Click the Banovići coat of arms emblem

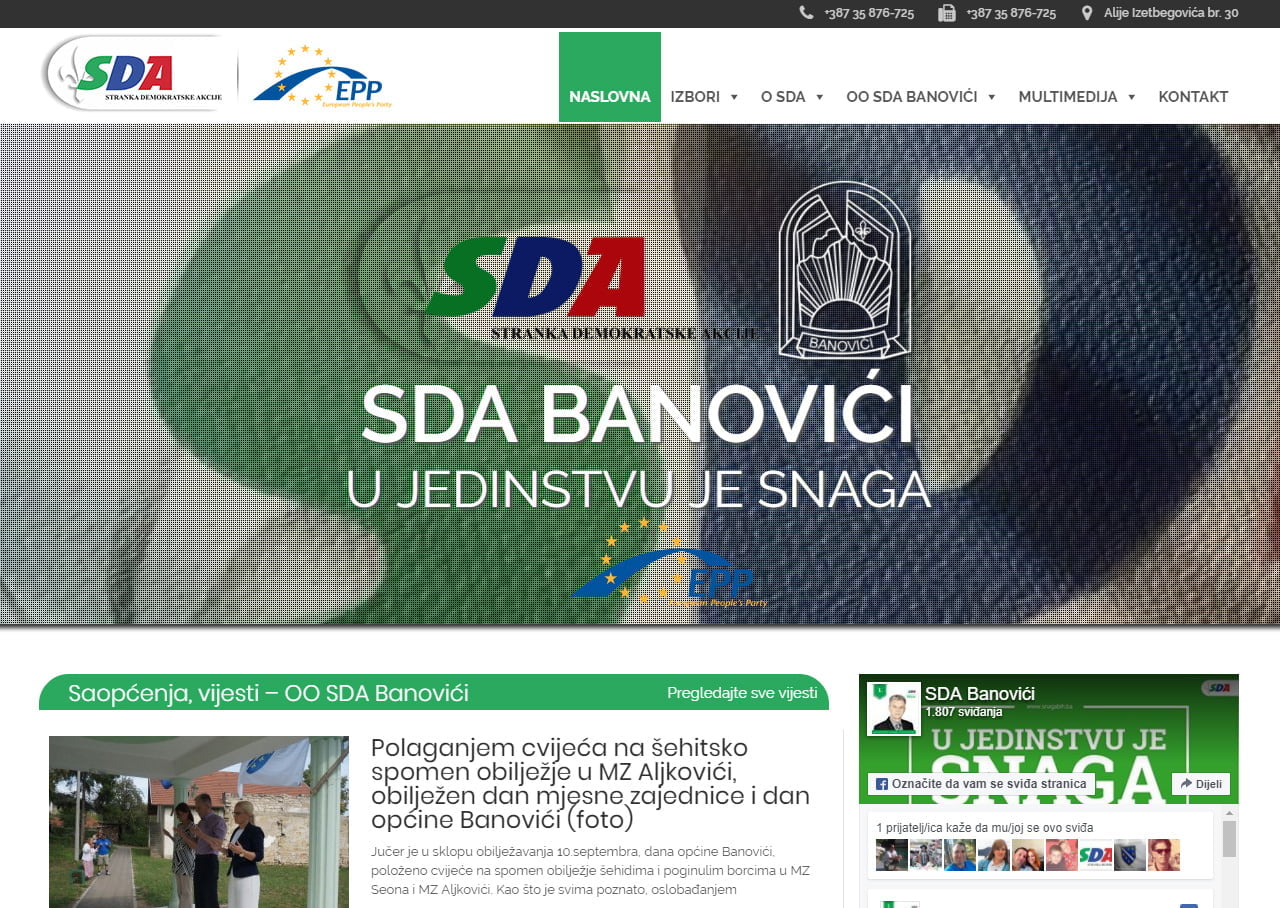click(x=844, y=270)
